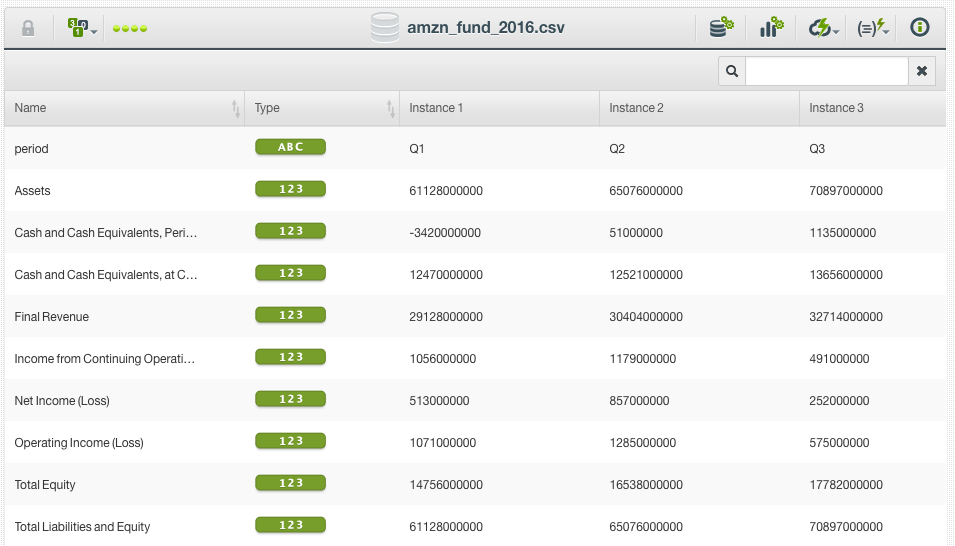Select the Net Income (Loss) field name

(62, 401)
